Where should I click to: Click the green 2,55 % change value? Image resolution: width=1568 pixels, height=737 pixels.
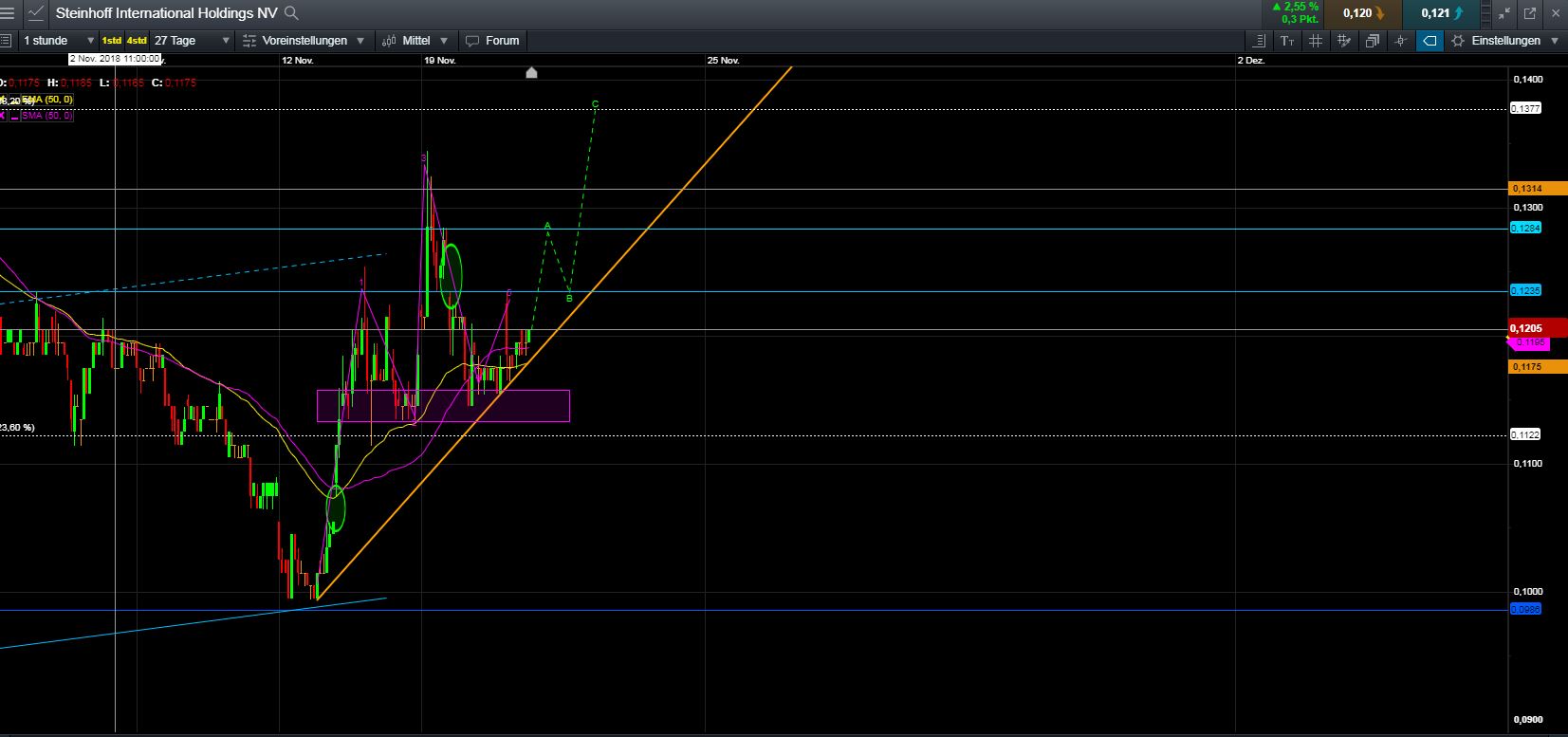1296,7
